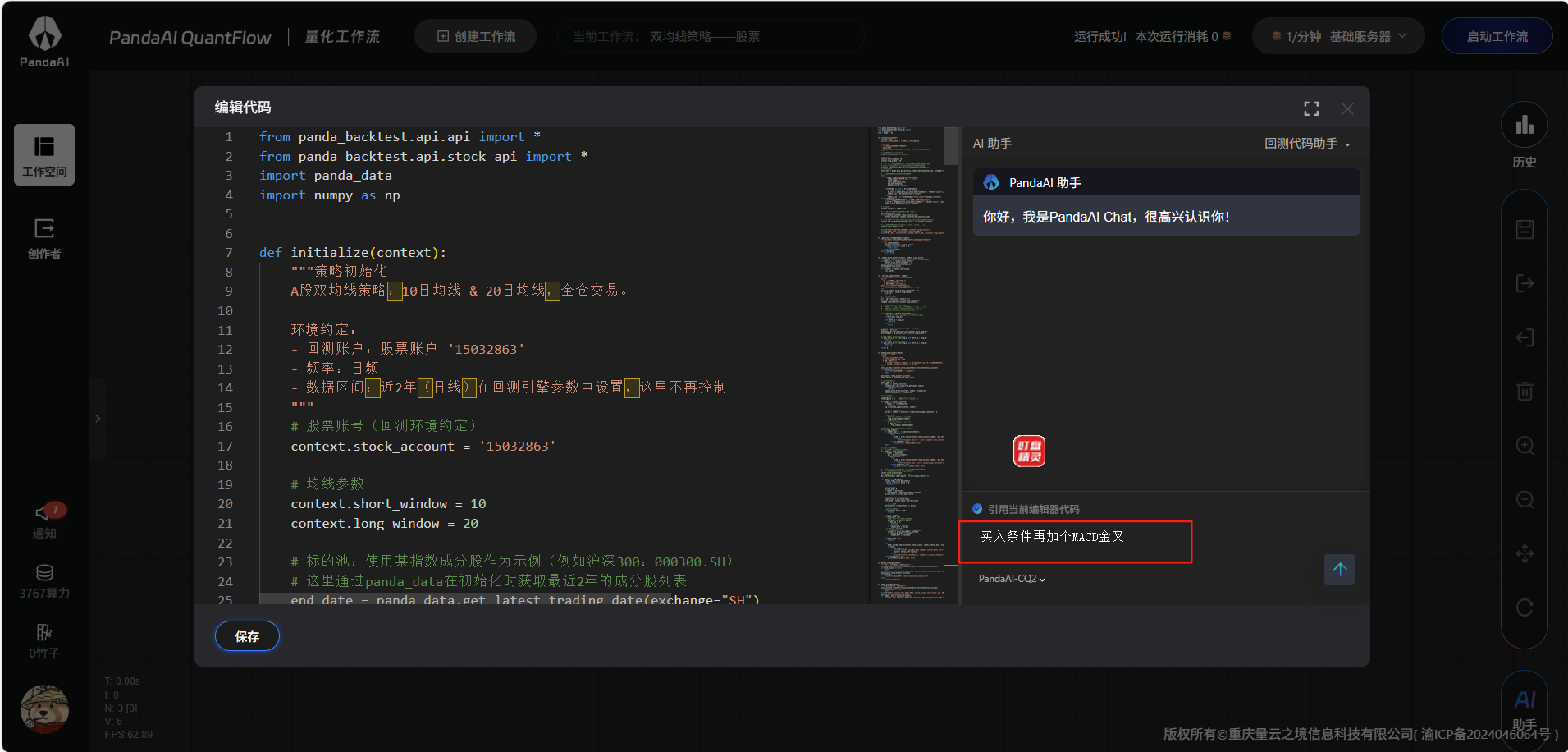Image resolution: width=1568 pixels, height=752 pixels.
Task: Click the PandaAI 助手 chat message header
Action: (1166, 182)
